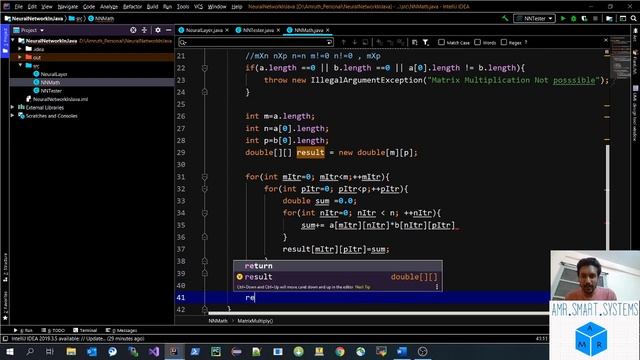This screenshot has width=640, height=360.
Task: Open File Explorer from the taskbar
Action: [71, 351]
